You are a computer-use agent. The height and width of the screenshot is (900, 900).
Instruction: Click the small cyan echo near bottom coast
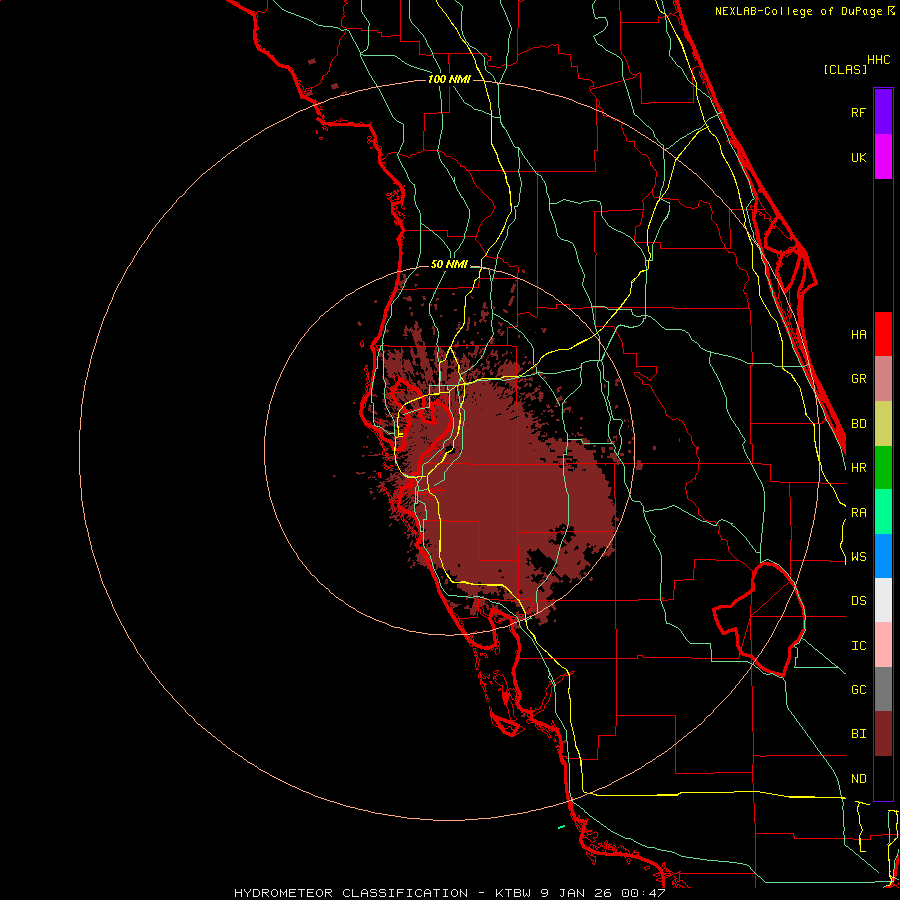(561, 827)
